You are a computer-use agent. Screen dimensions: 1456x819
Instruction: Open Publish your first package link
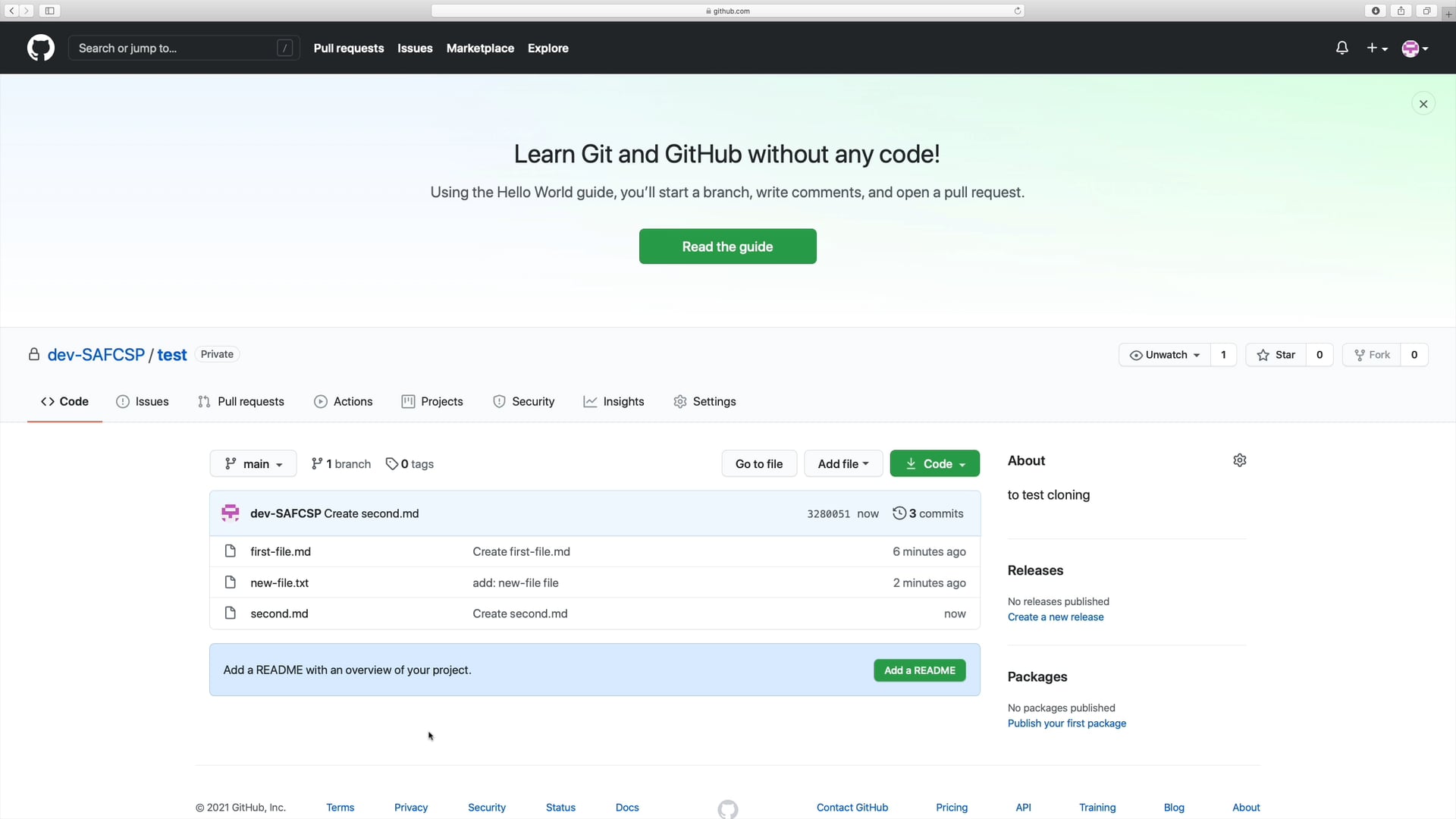click(1067, 723)
